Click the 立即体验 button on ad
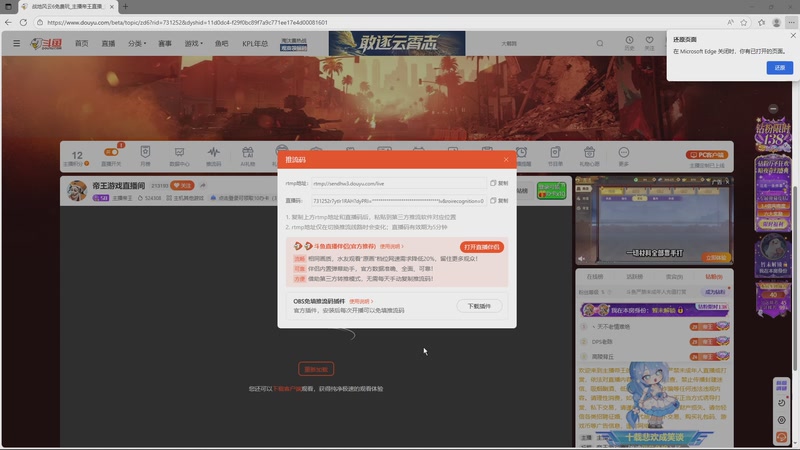Viewport: 800px width, 450px height. [716, 258]
